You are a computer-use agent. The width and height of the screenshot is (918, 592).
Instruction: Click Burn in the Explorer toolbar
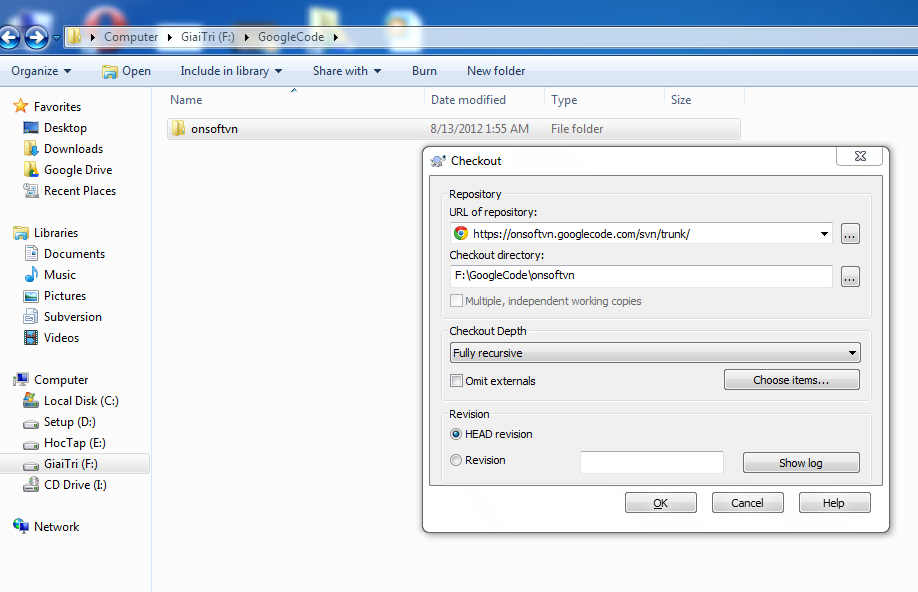424,71
